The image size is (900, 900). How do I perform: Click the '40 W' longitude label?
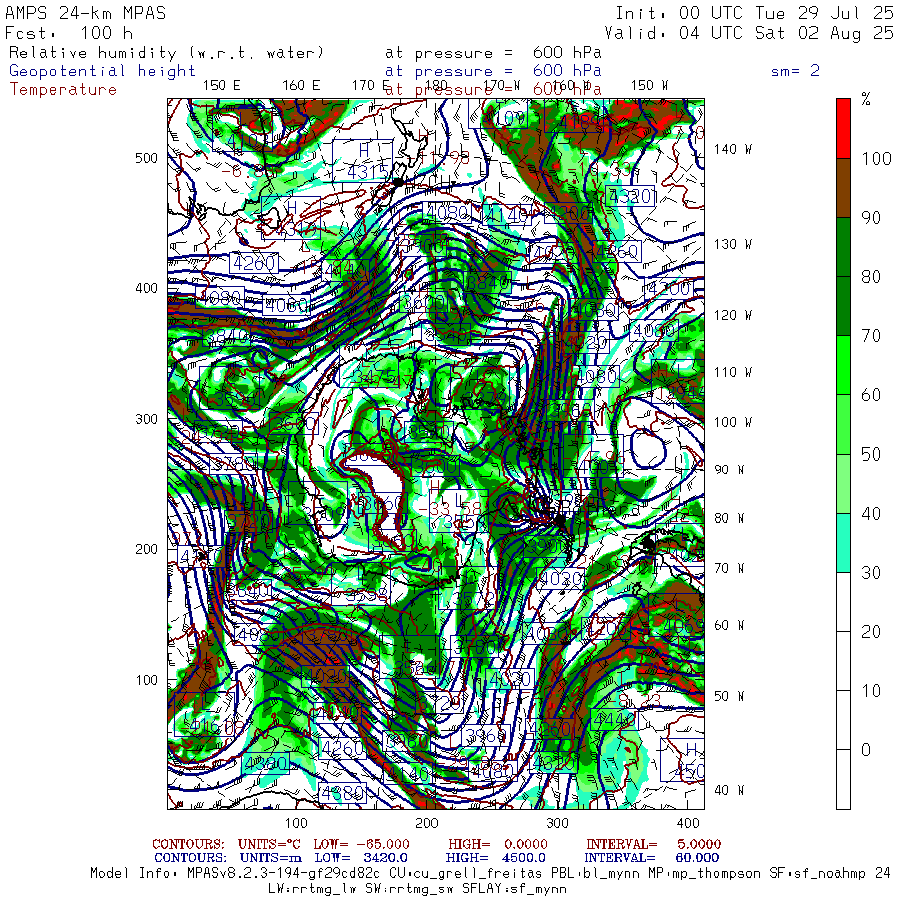729,790
